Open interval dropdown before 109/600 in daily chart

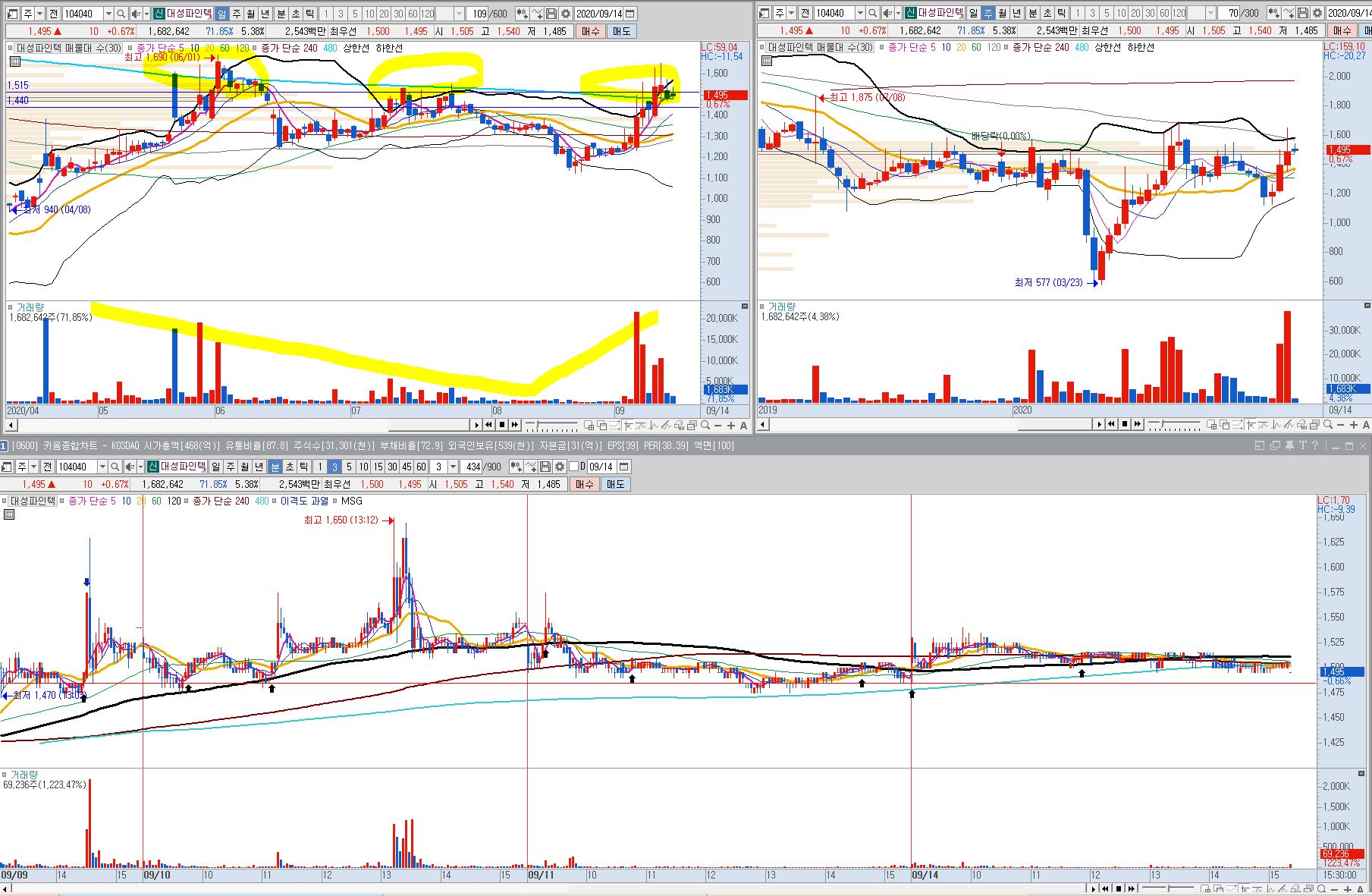click(459, 14)
